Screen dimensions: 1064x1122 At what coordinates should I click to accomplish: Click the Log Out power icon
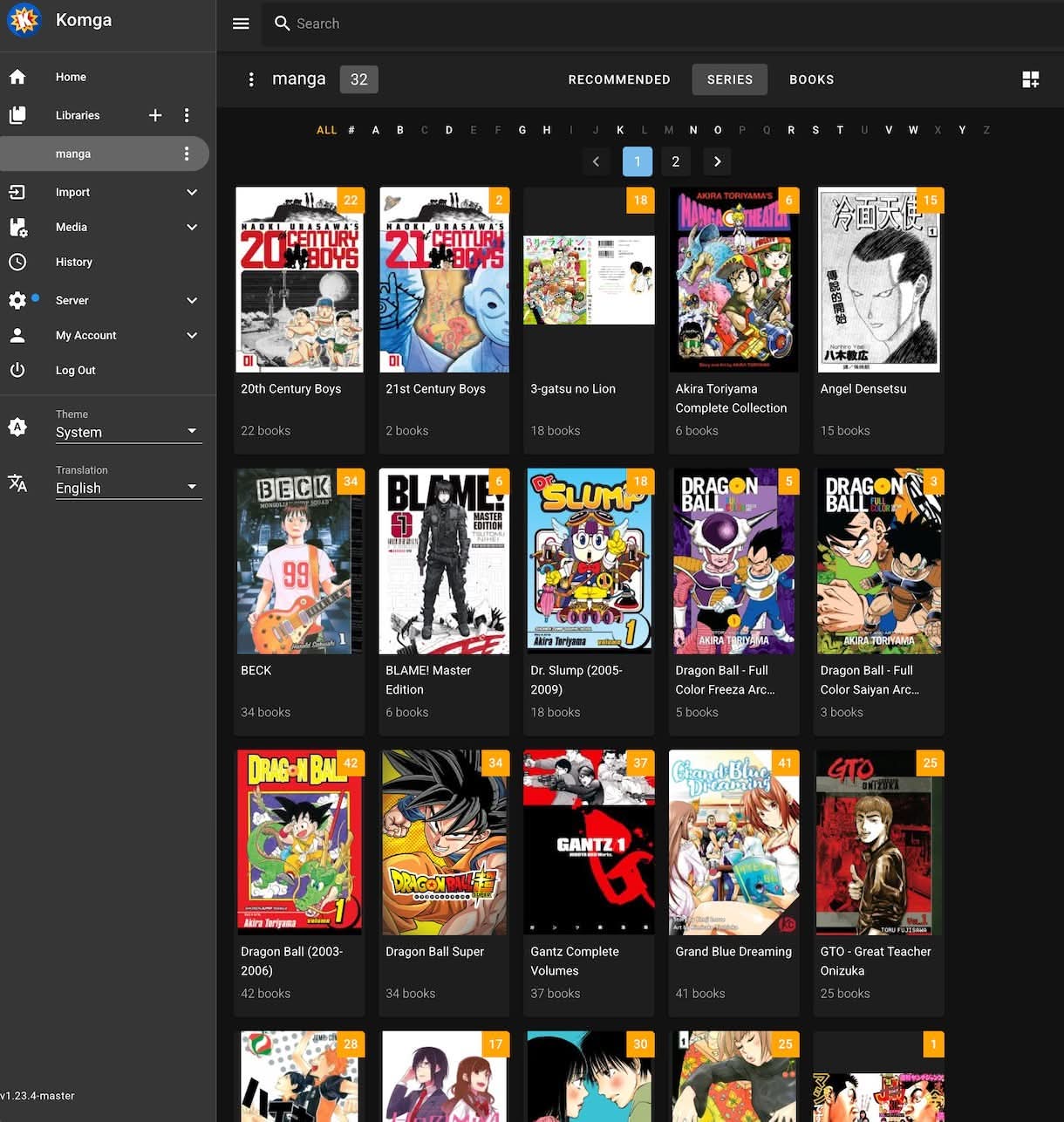point(17,370)
